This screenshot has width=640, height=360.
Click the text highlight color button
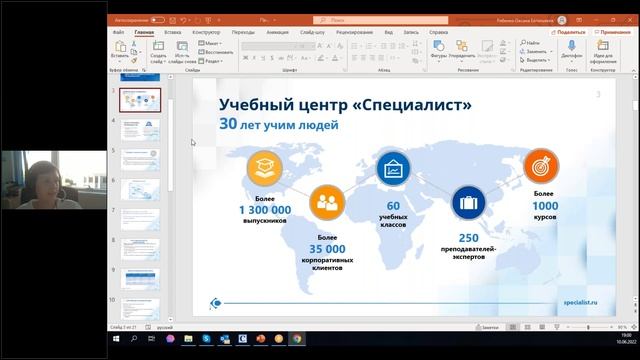321,58
